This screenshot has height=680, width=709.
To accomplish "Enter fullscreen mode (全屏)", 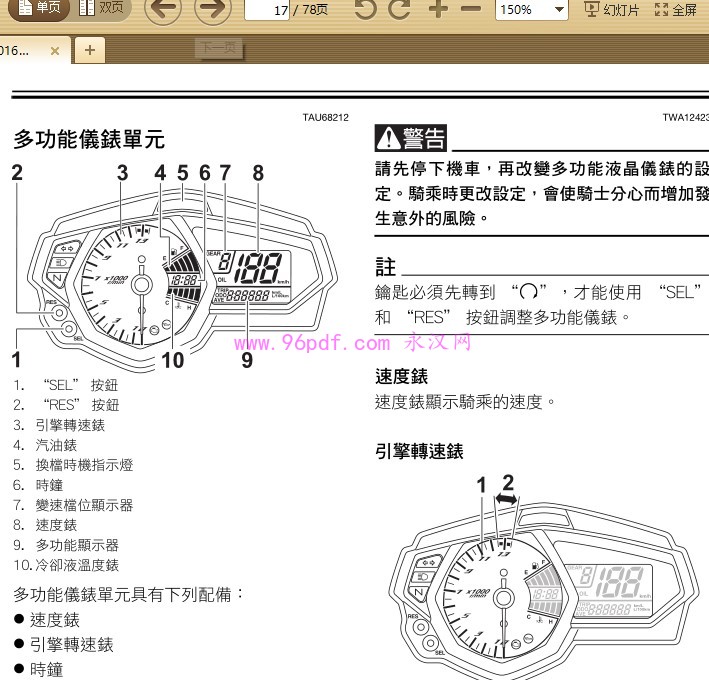I will click(675, 9).
